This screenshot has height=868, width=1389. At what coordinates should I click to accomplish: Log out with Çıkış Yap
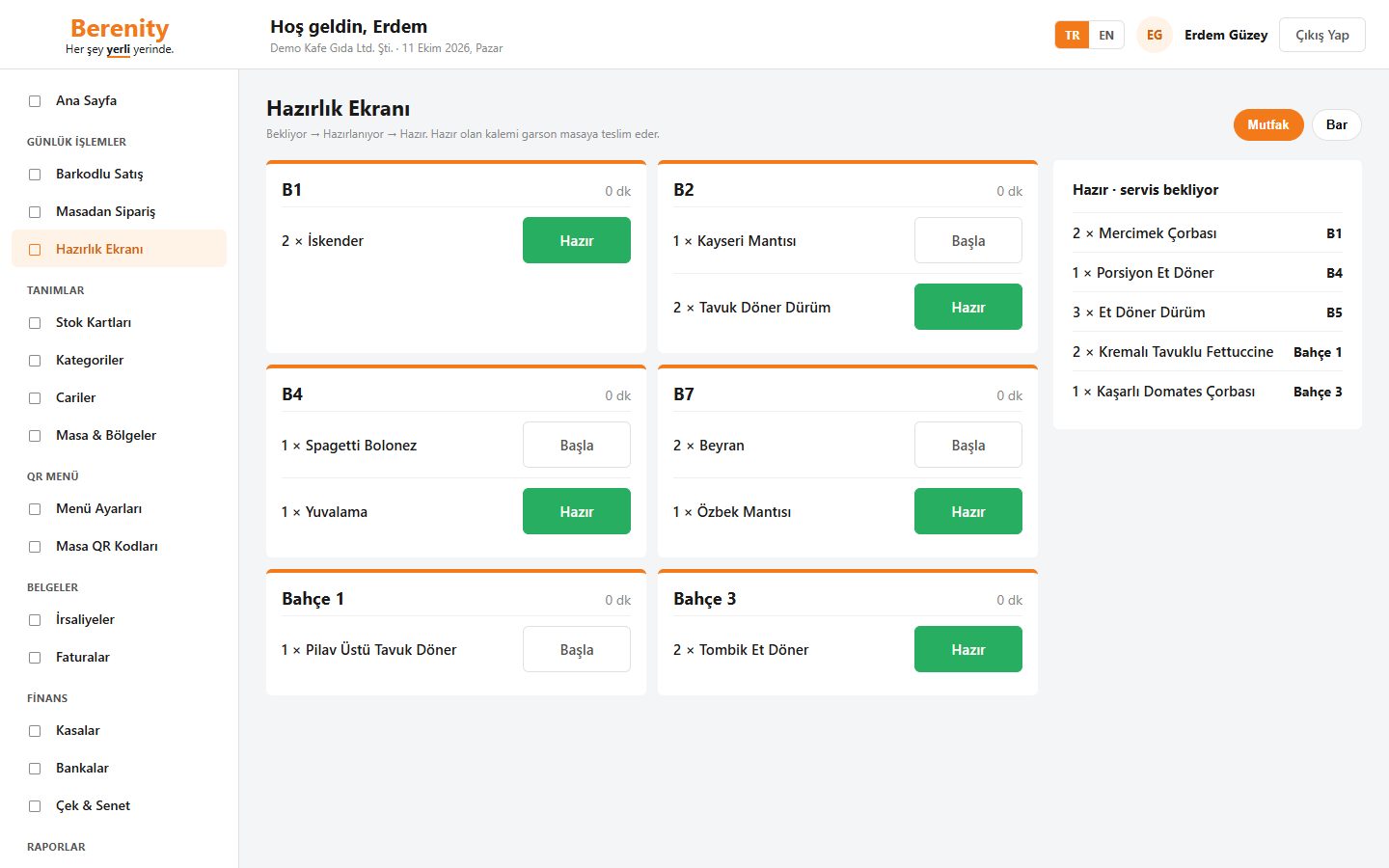tap(1322, 35)
